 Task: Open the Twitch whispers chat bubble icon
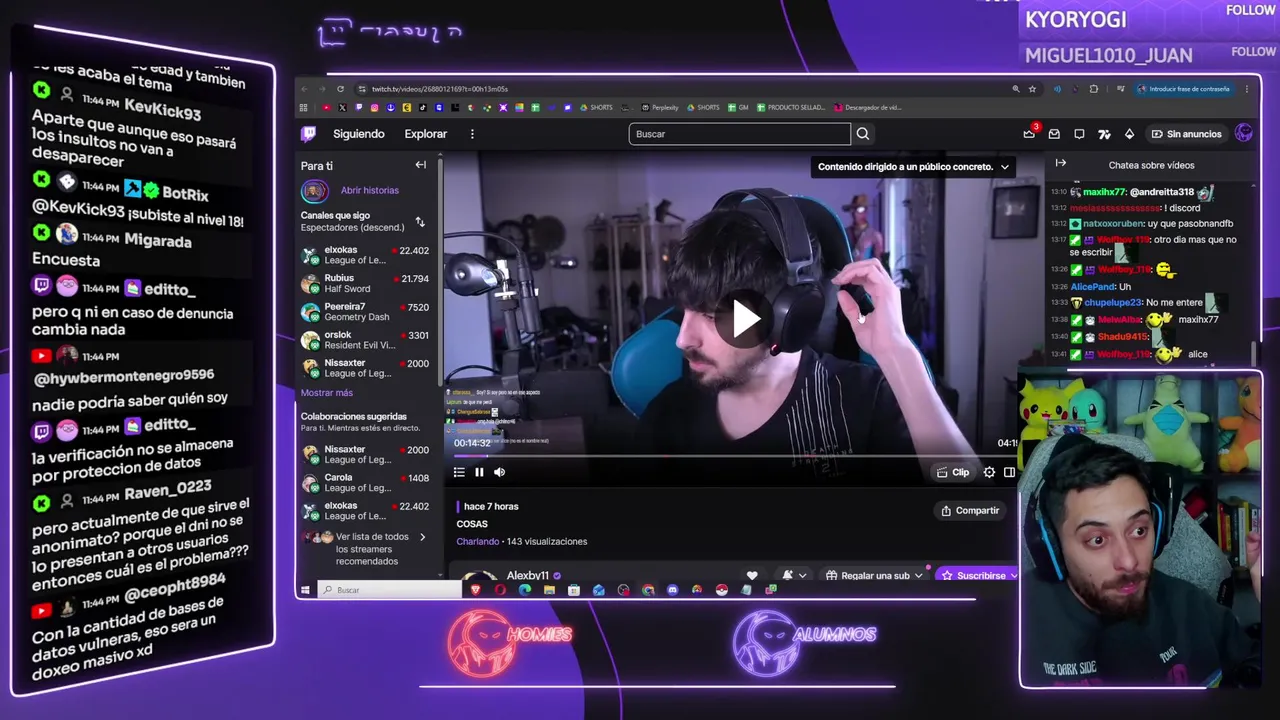[1079, 134]
